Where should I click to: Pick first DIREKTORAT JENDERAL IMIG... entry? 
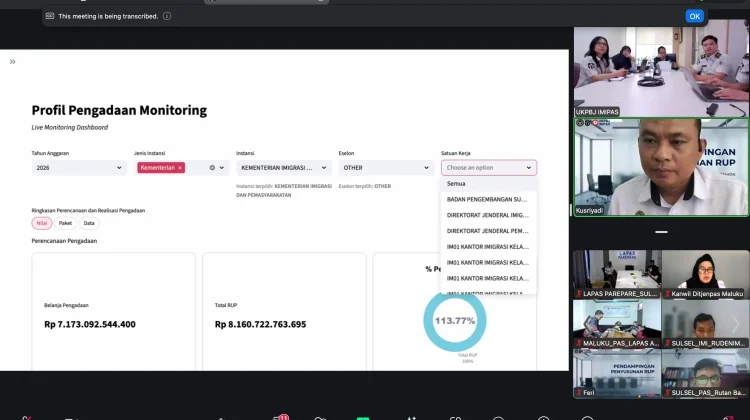coord(489,215)
